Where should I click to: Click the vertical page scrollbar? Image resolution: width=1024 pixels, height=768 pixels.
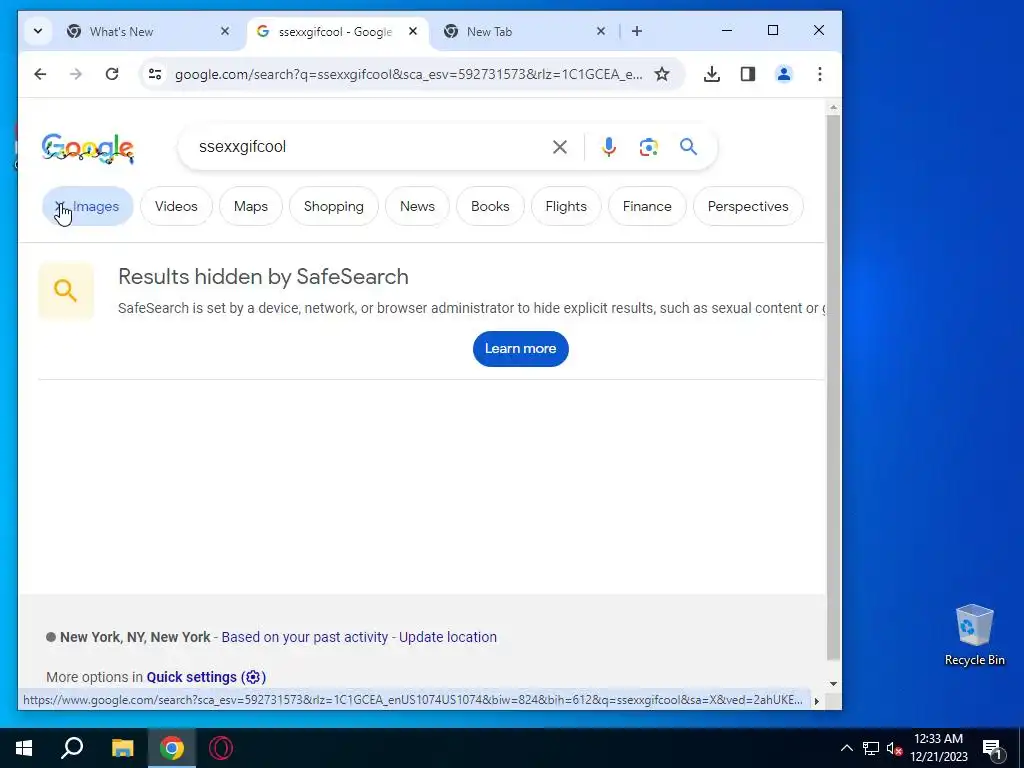tap(833, 387)
